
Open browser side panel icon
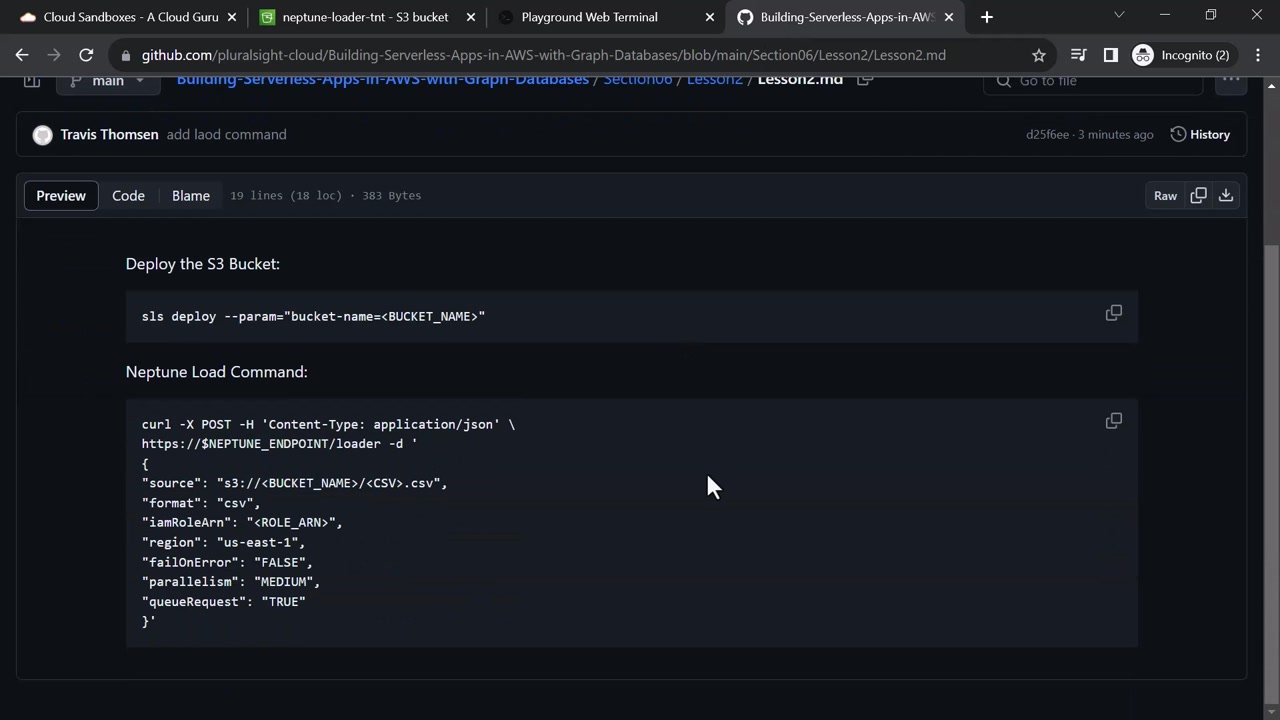[x=1110, y=55]
